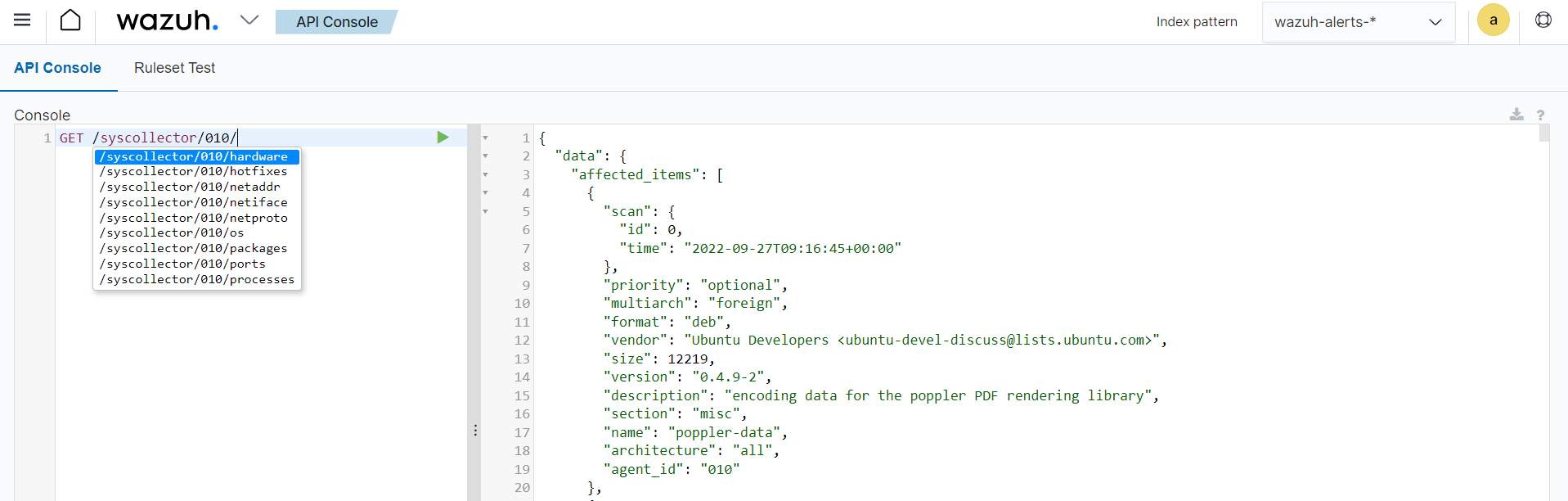The image size is (1568, 501).
Task: Open the console help question mark
Action: coord(1540,115)
